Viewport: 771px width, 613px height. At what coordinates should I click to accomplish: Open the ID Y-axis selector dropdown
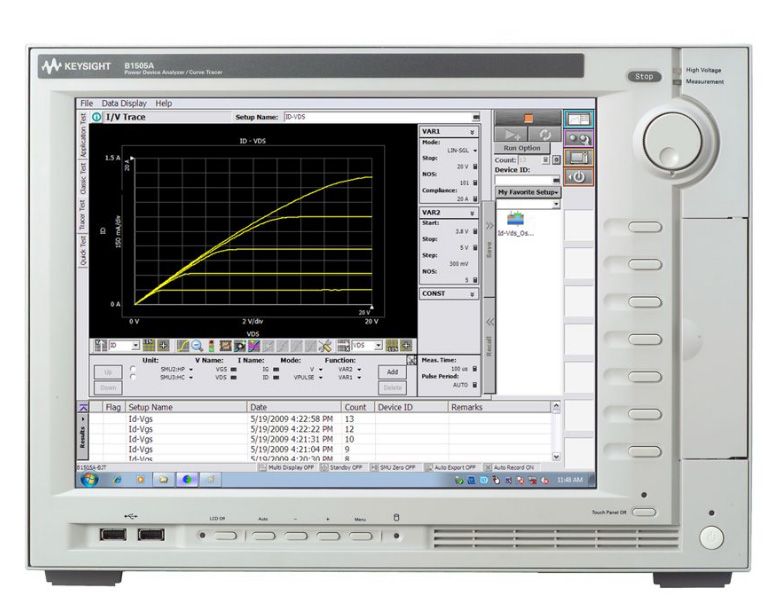136,346
